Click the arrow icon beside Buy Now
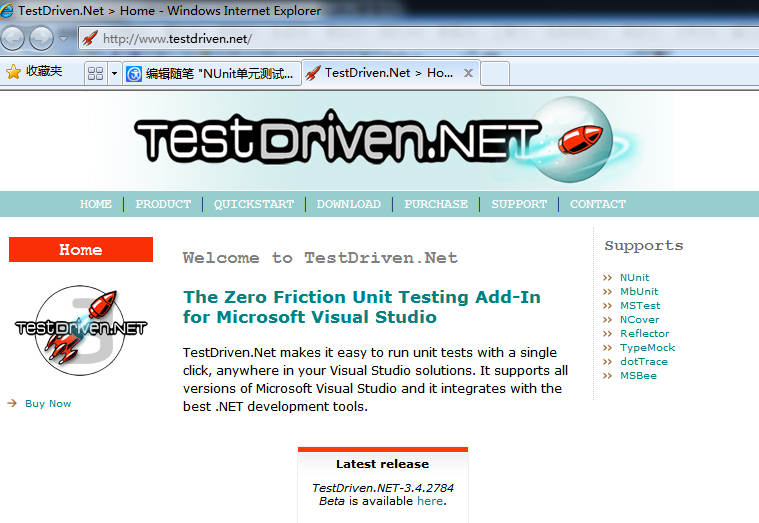This screenshot has height=523, width=759. coord(12,403)
